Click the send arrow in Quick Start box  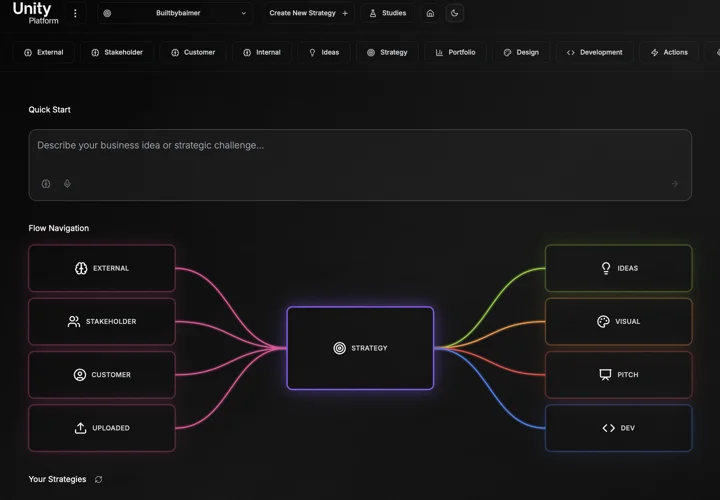coord(675,184)
